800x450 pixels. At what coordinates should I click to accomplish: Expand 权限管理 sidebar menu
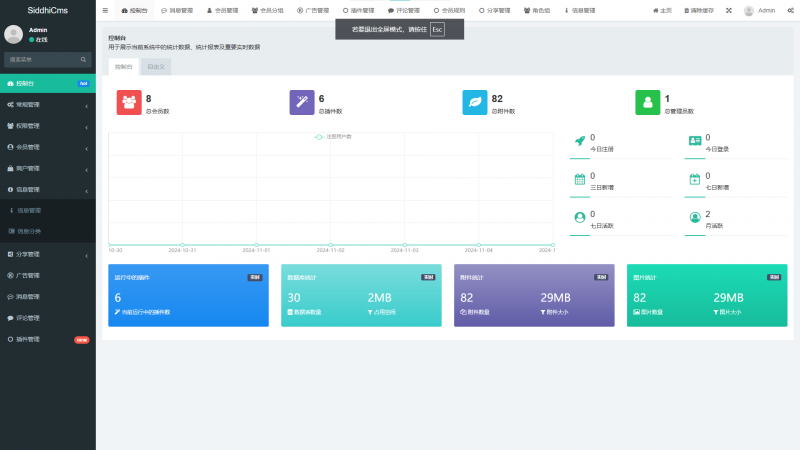click(47, 126)
